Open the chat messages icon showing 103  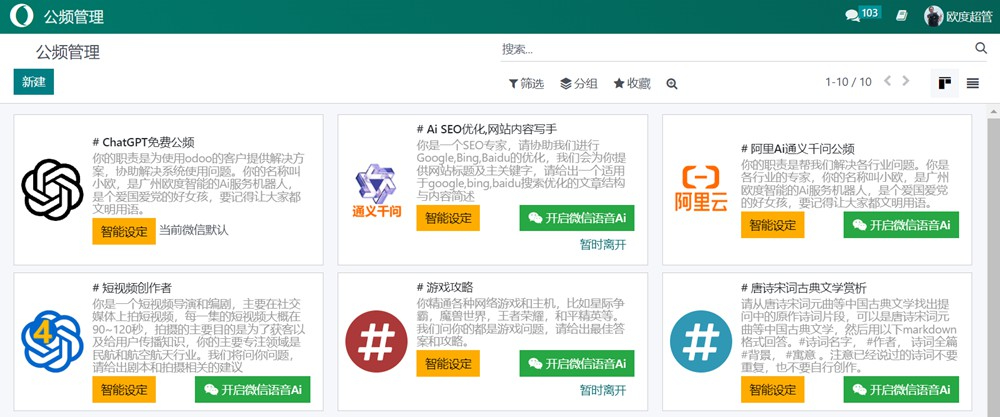(862, 15)
